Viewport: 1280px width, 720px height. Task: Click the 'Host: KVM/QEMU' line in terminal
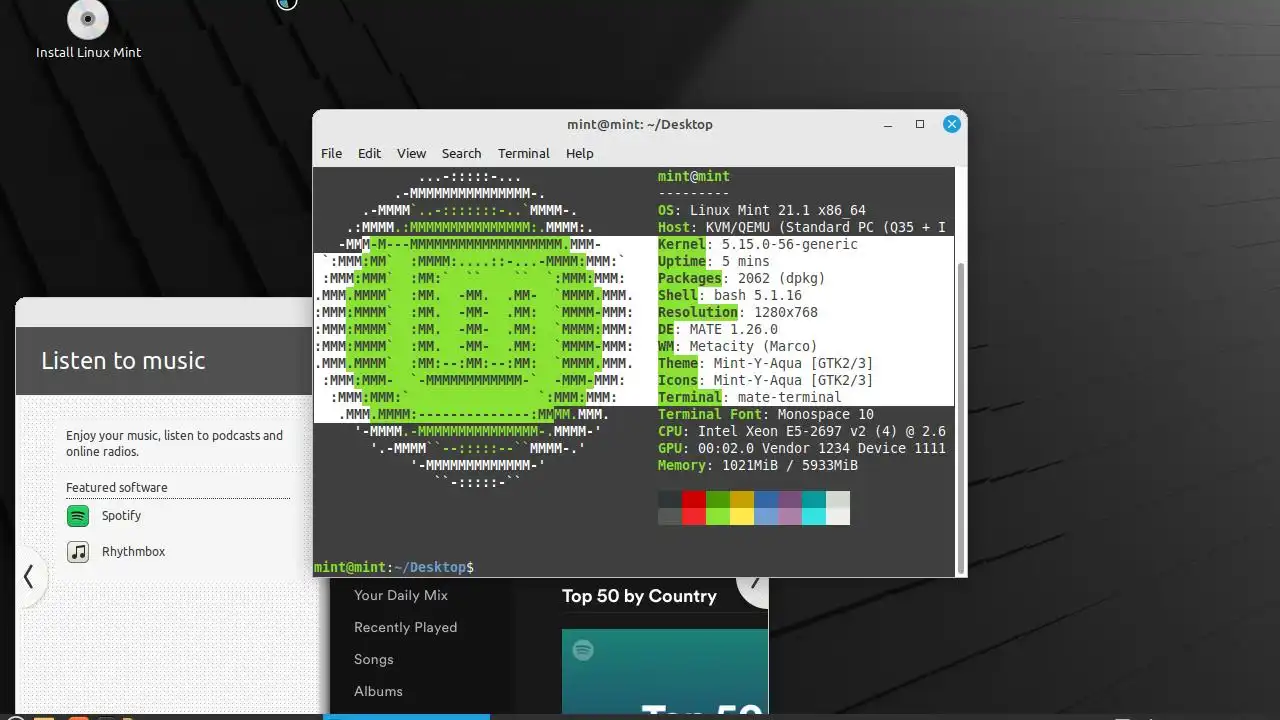802,227
